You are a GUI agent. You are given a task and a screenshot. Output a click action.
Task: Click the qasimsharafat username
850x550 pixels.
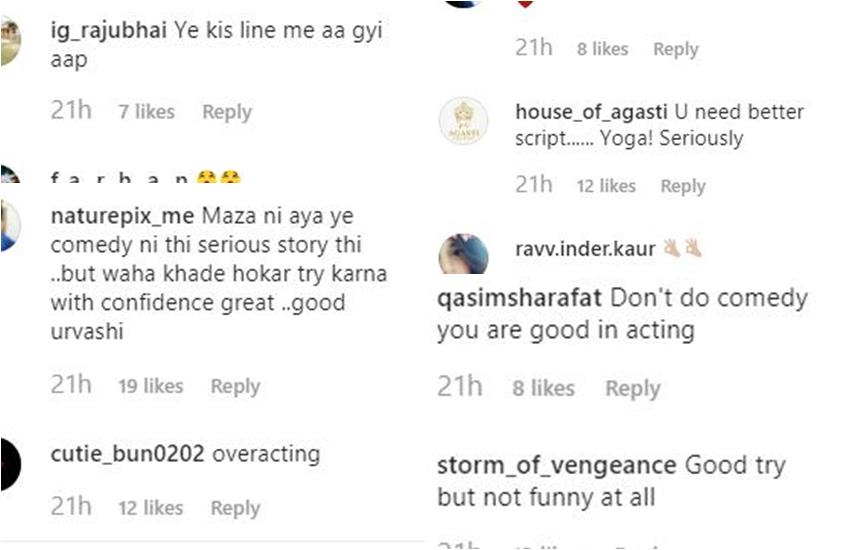coord(519,298)
